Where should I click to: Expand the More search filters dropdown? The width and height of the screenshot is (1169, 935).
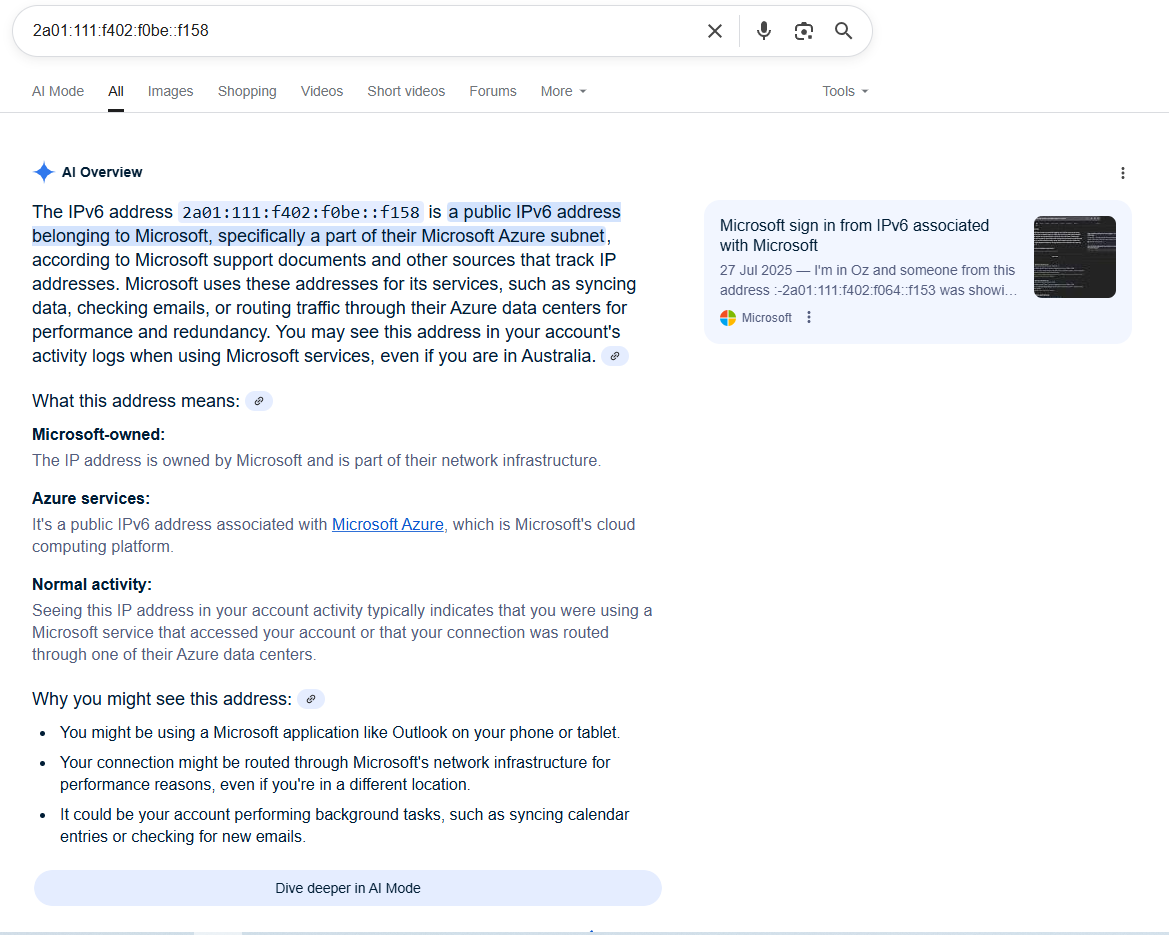564,91
